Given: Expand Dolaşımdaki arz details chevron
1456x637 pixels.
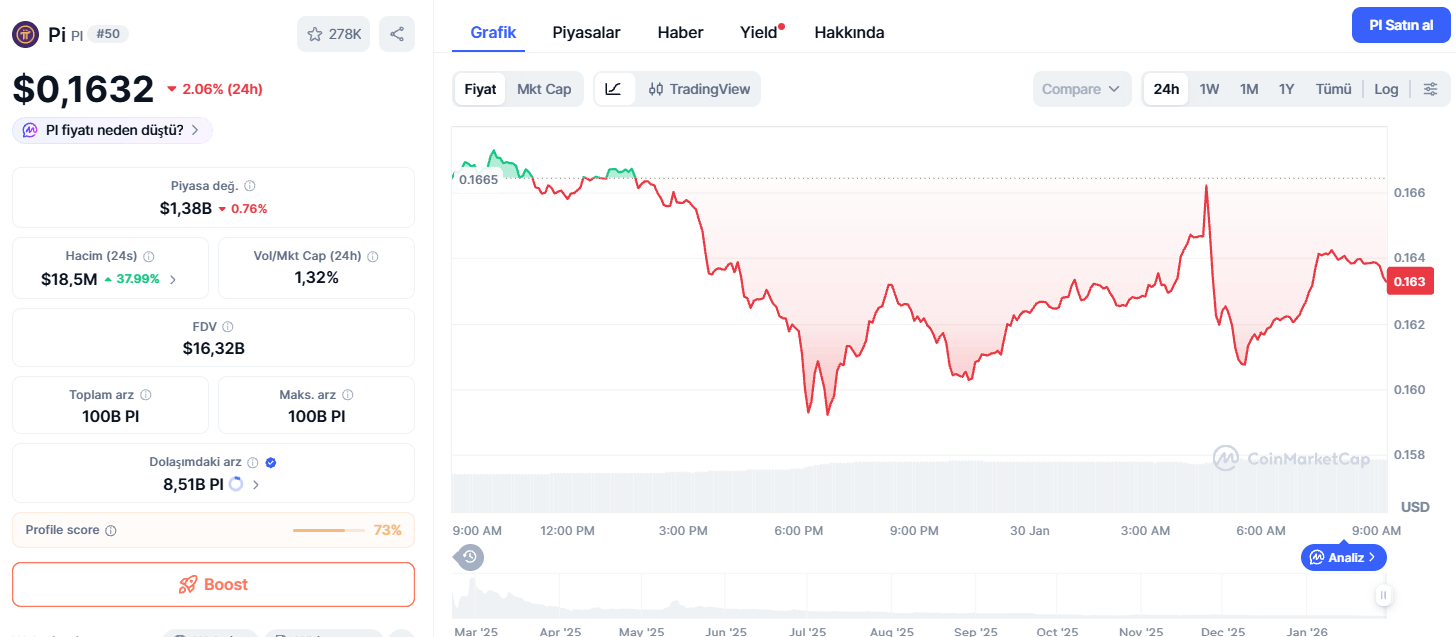Looking at the screenshot, I should 256,484.
